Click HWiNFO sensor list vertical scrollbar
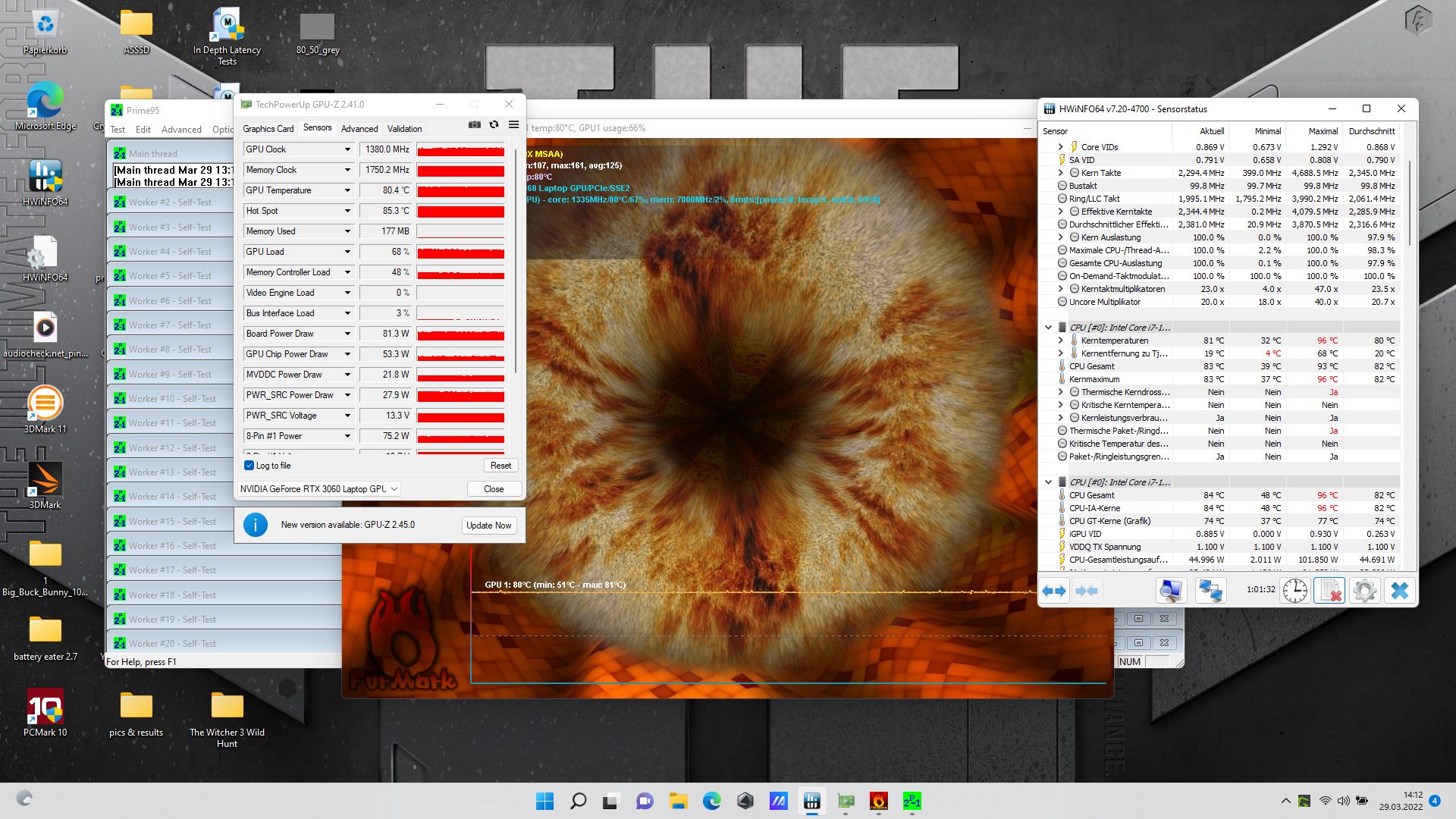This screenshot has width=1456, height=819. pos(1409,203)
